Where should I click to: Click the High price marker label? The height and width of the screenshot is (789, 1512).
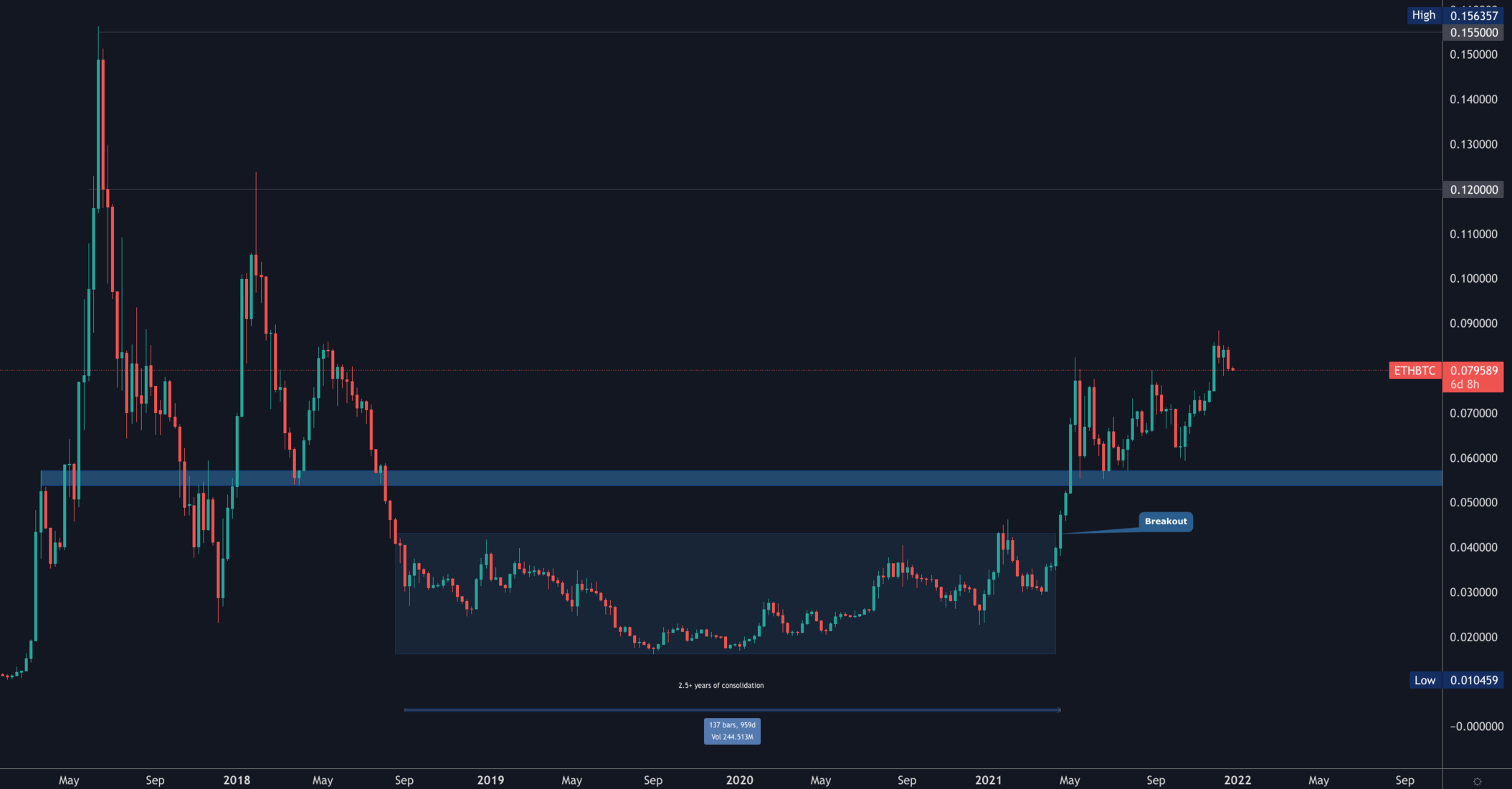1423,15
